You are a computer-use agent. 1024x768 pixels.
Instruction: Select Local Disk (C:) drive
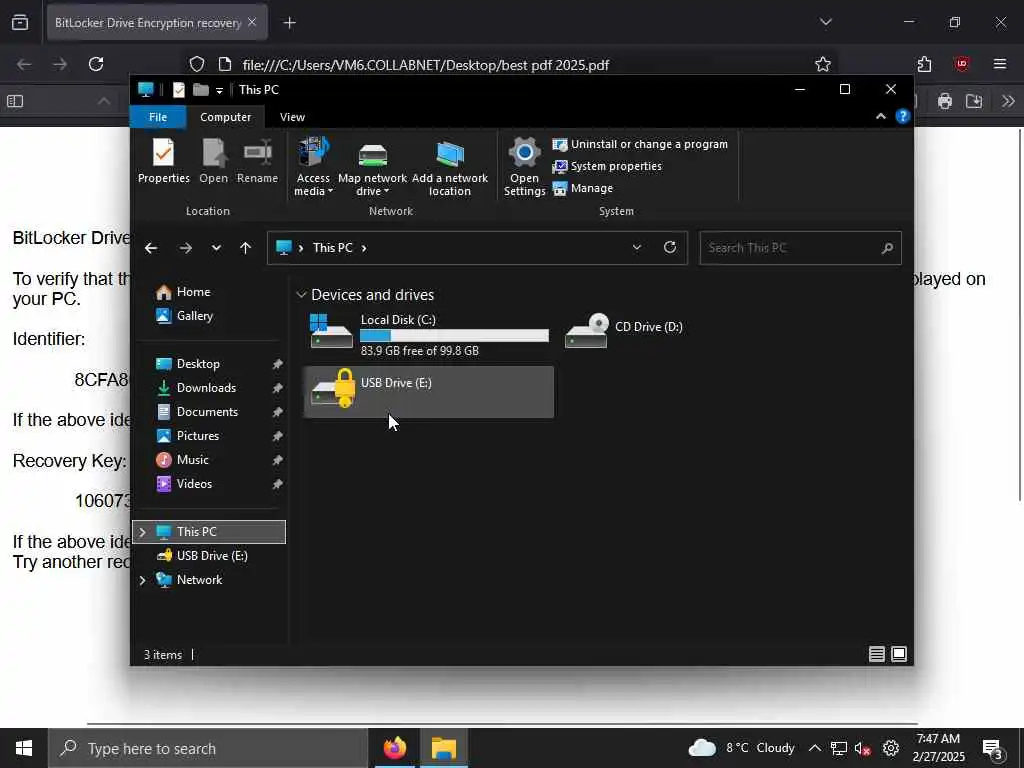click(428, 334)
